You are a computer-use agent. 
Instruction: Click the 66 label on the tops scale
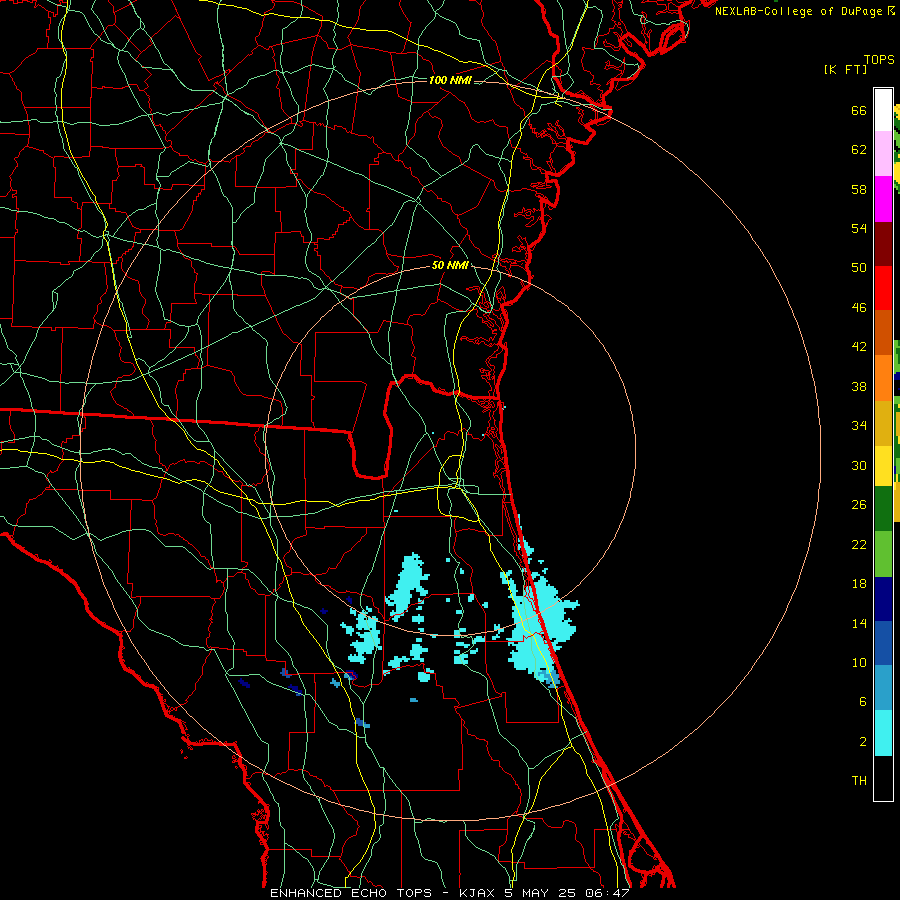tap(859, 111)
